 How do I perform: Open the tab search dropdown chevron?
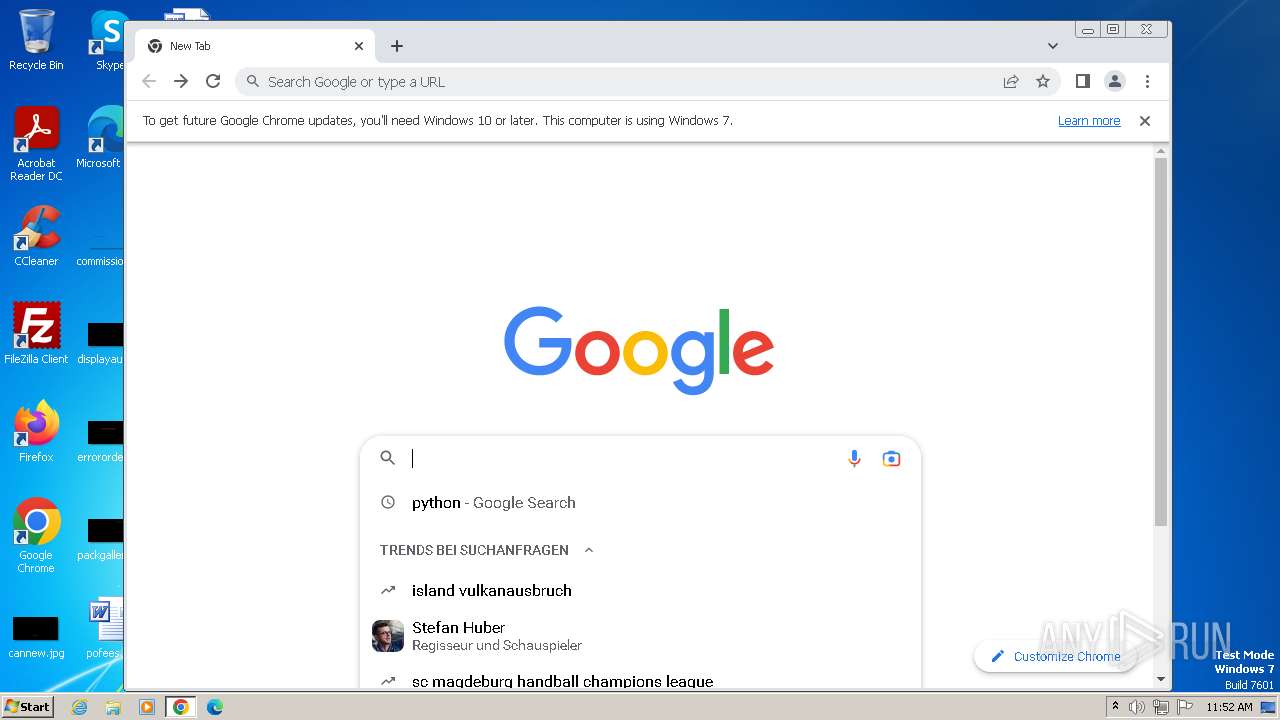pos(1053,46)
